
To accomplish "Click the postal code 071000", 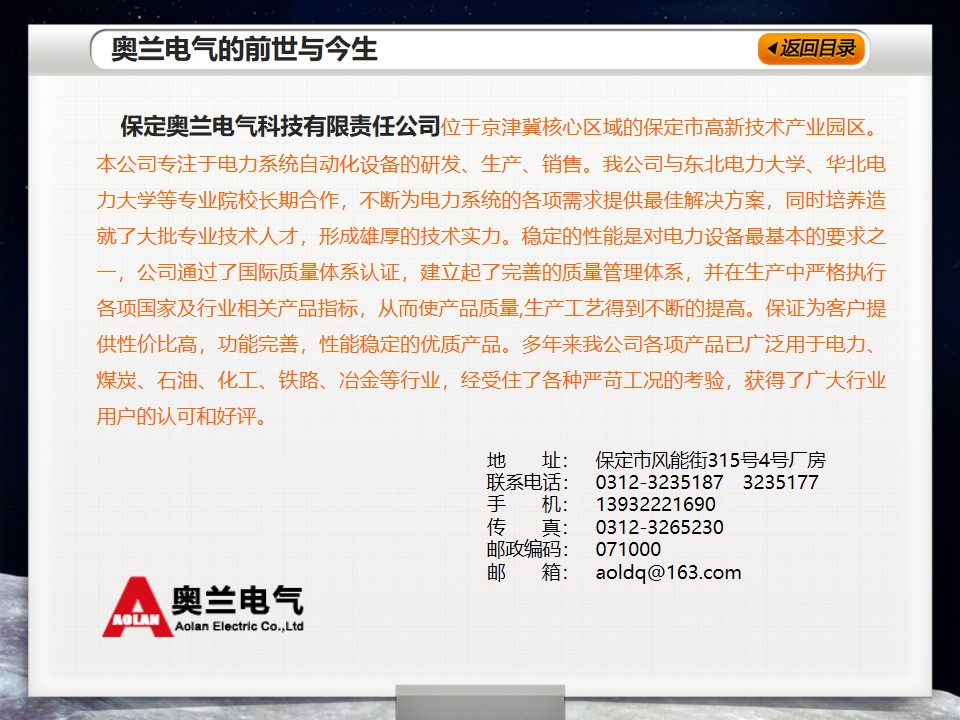I will pos(628,549).
